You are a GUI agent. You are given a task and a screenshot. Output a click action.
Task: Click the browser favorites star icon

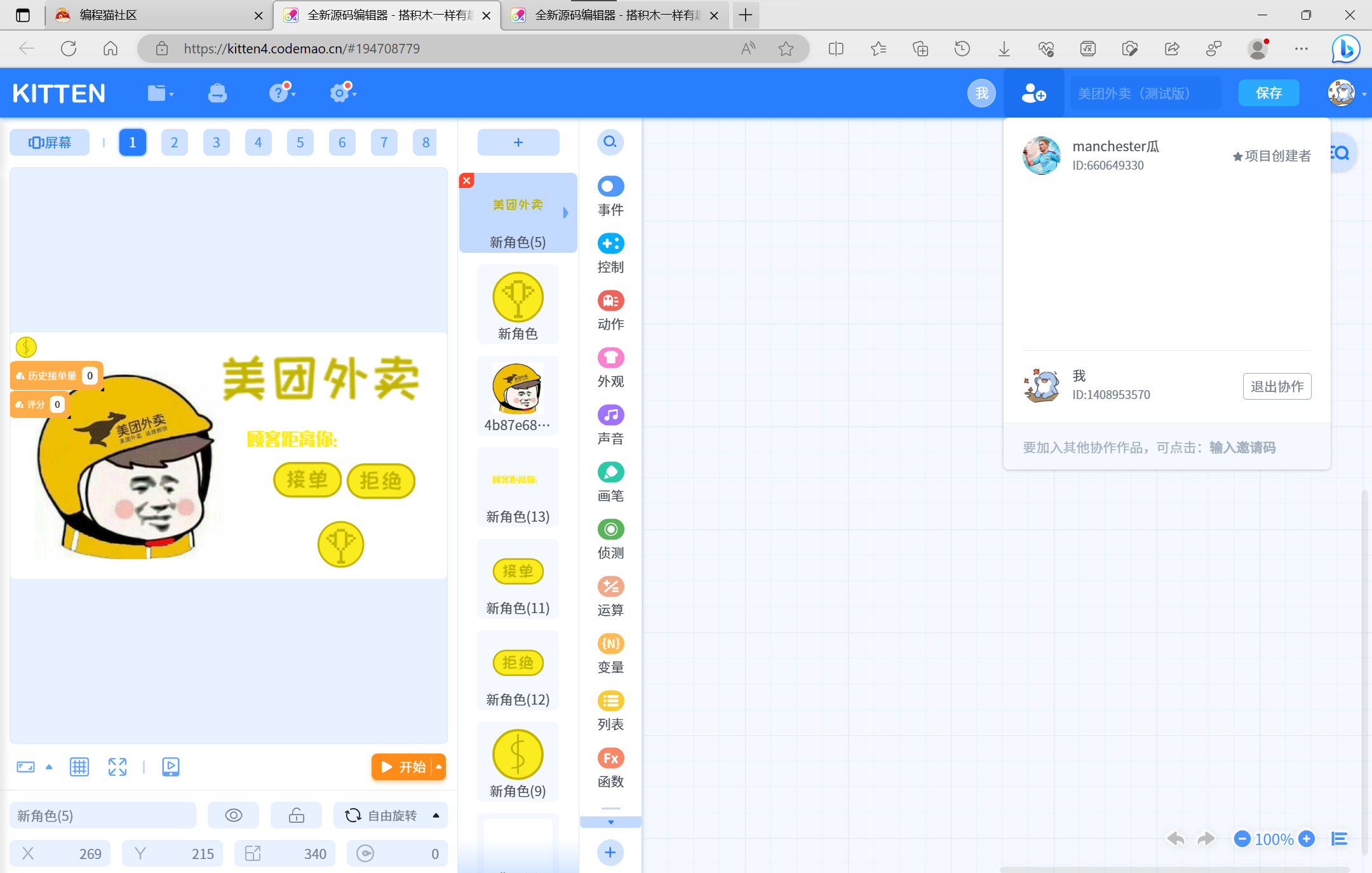pyautogui.click(x=786, y=48)
